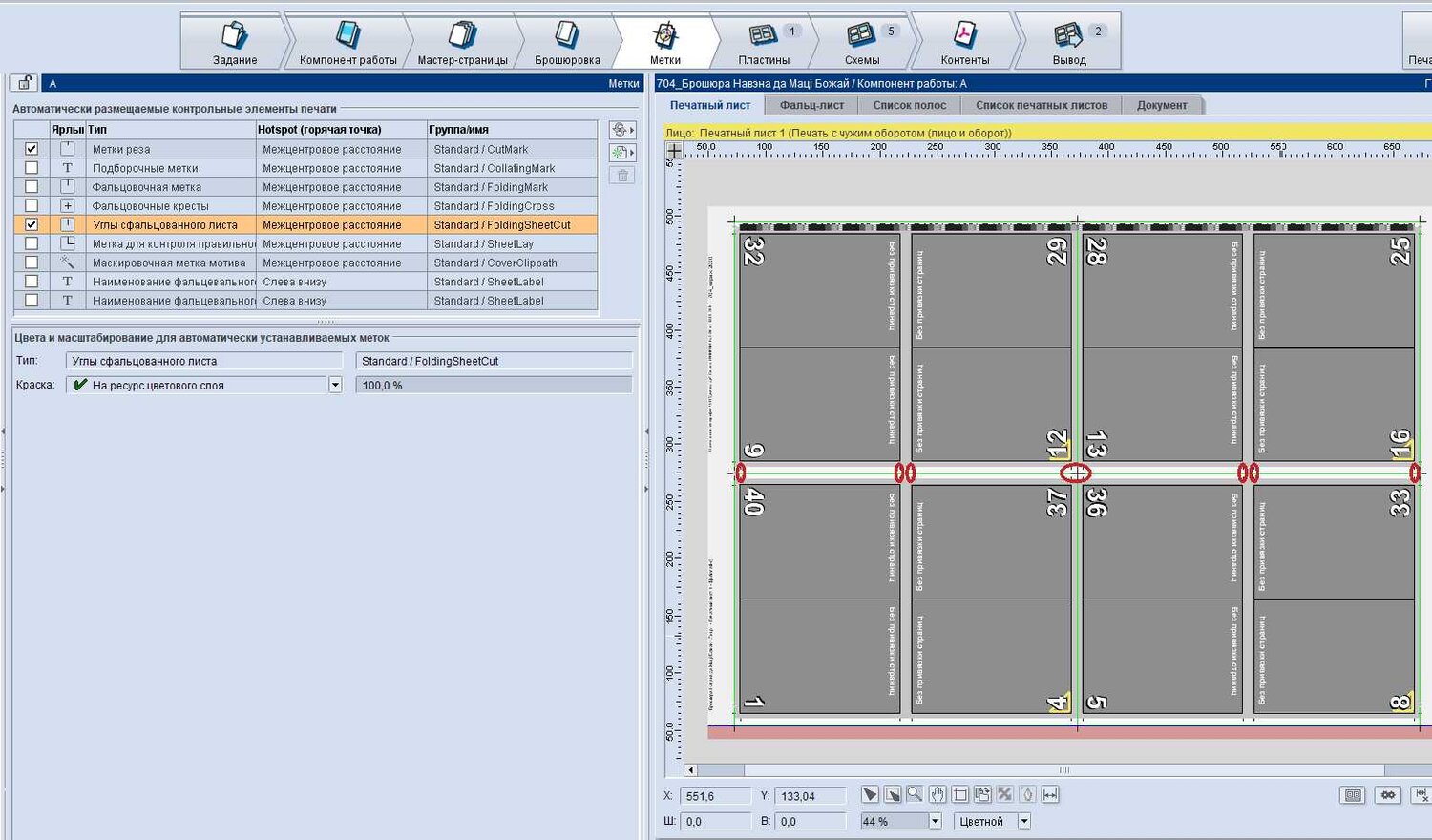1432x840 pixels.
Task: Click the measure-delete icon at far right
Action: coord(1421,795)
